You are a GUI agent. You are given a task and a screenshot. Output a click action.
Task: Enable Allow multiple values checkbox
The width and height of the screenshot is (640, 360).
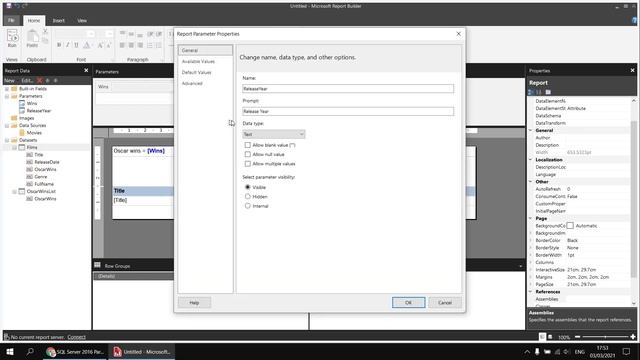pos(247,164)
